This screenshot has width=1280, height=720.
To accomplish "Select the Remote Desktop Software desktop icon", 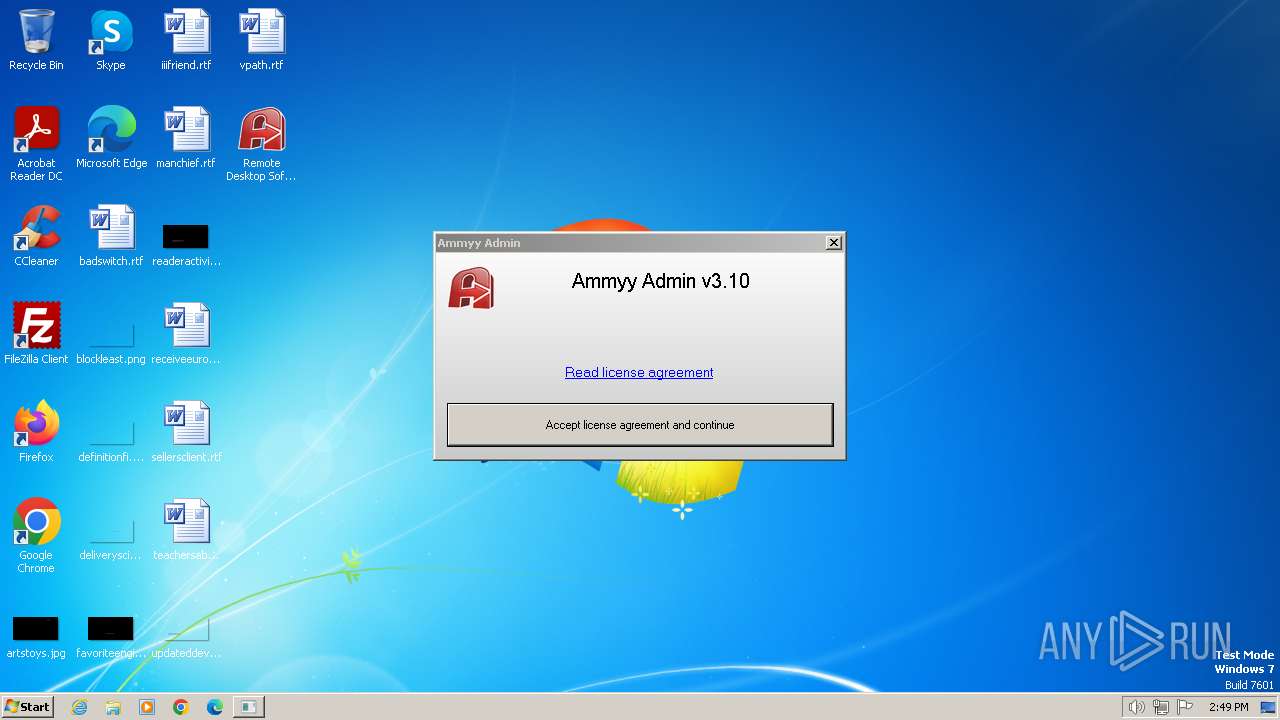I will click(x=261, y=144).
